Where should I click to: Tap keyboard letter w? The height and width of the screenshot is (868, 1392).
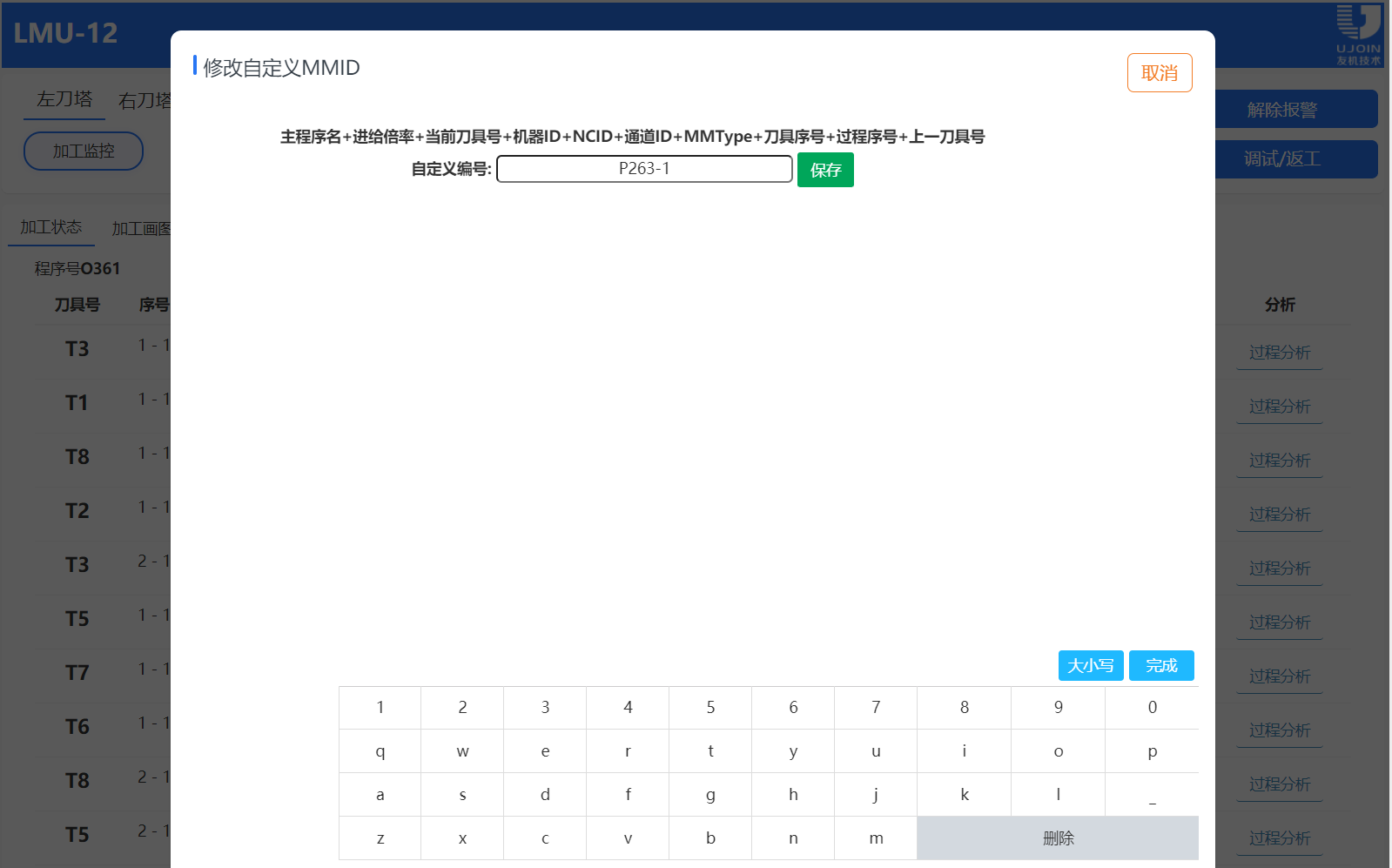(x=462, y=751)
